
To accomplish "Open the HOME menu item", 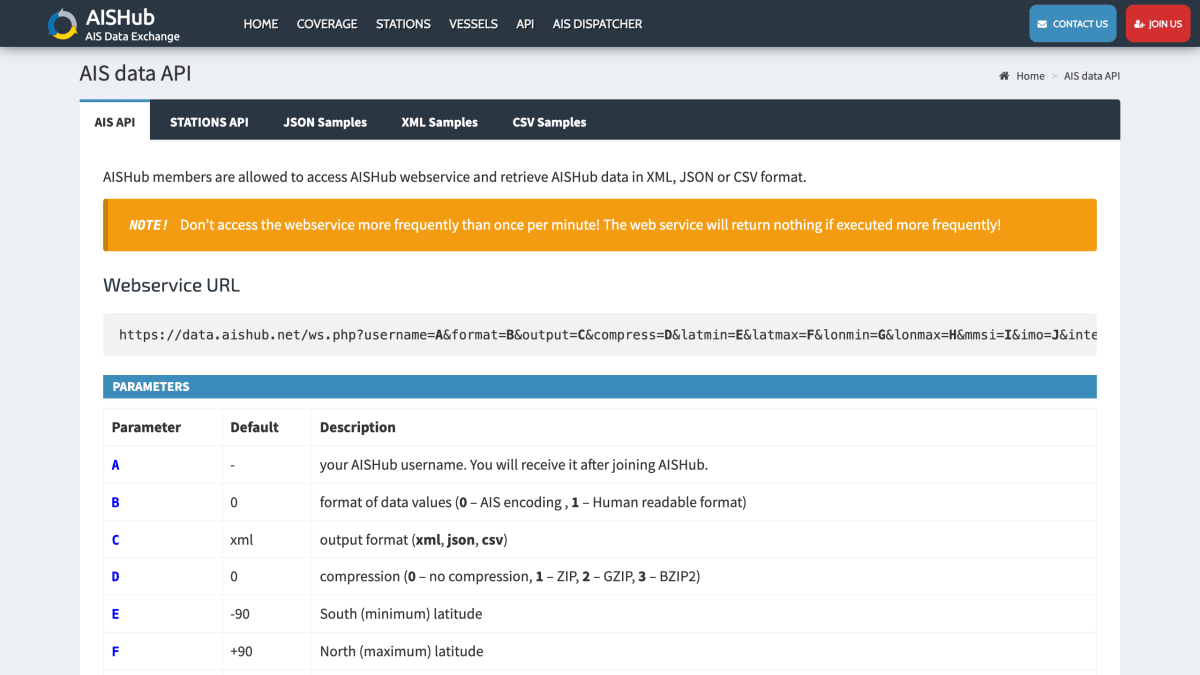I will (261, 24).
